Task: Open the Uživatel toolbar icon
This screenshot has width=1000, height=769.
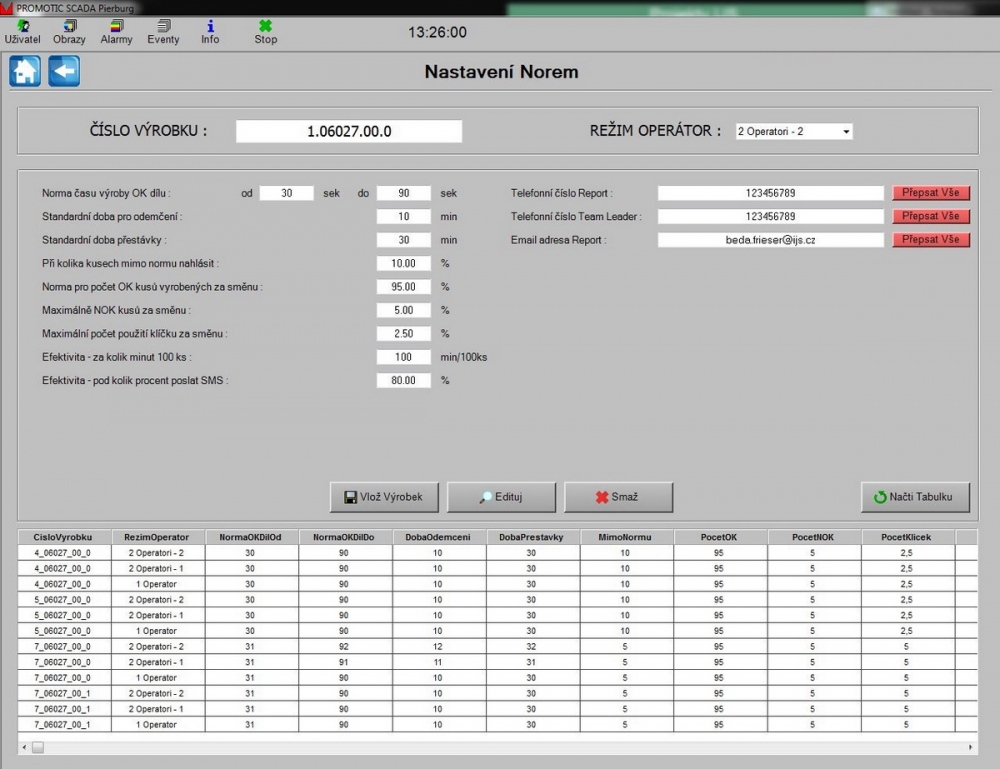Action: [22, 32]
